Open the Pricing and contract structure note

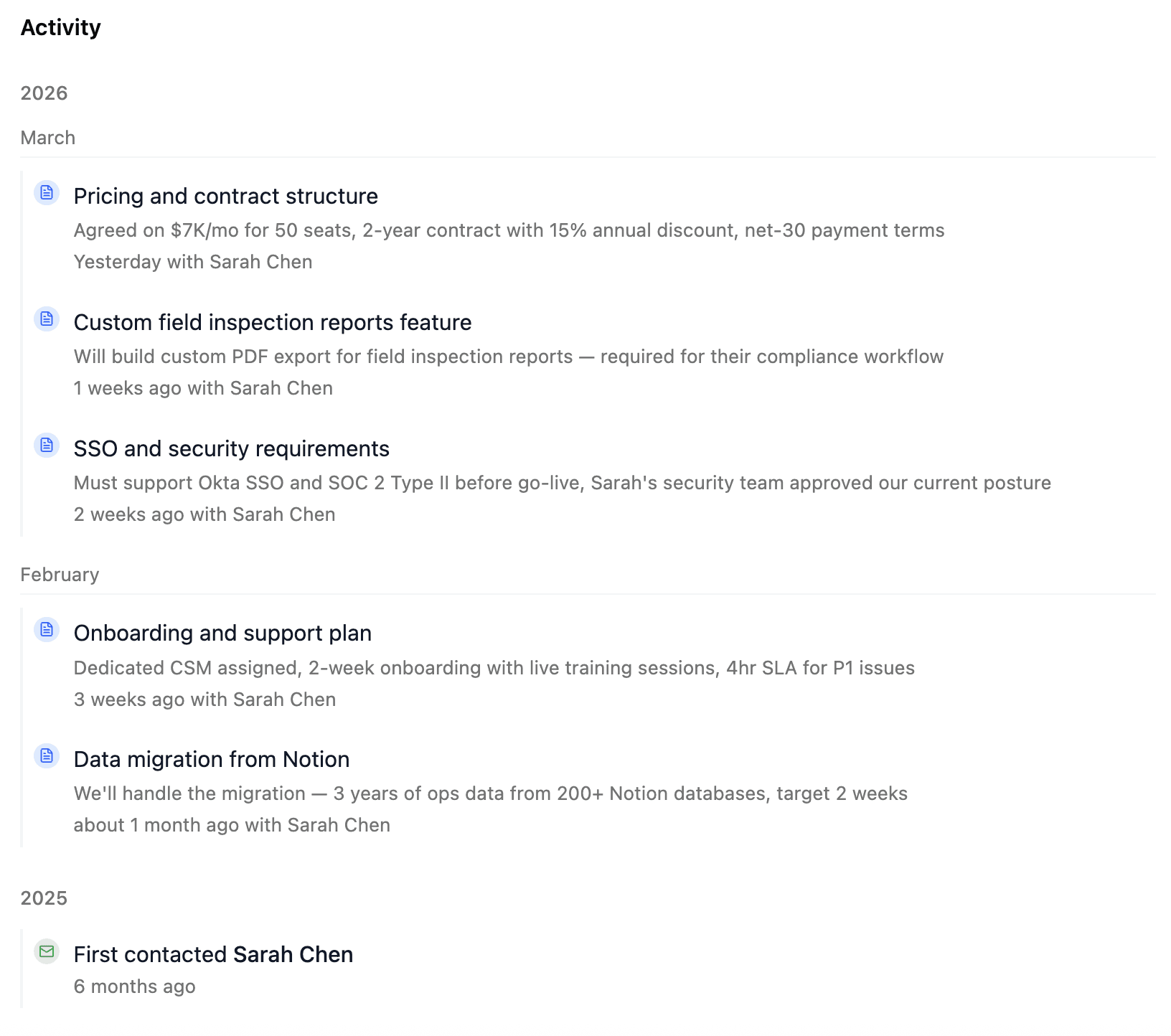click(x=225, y=196)
